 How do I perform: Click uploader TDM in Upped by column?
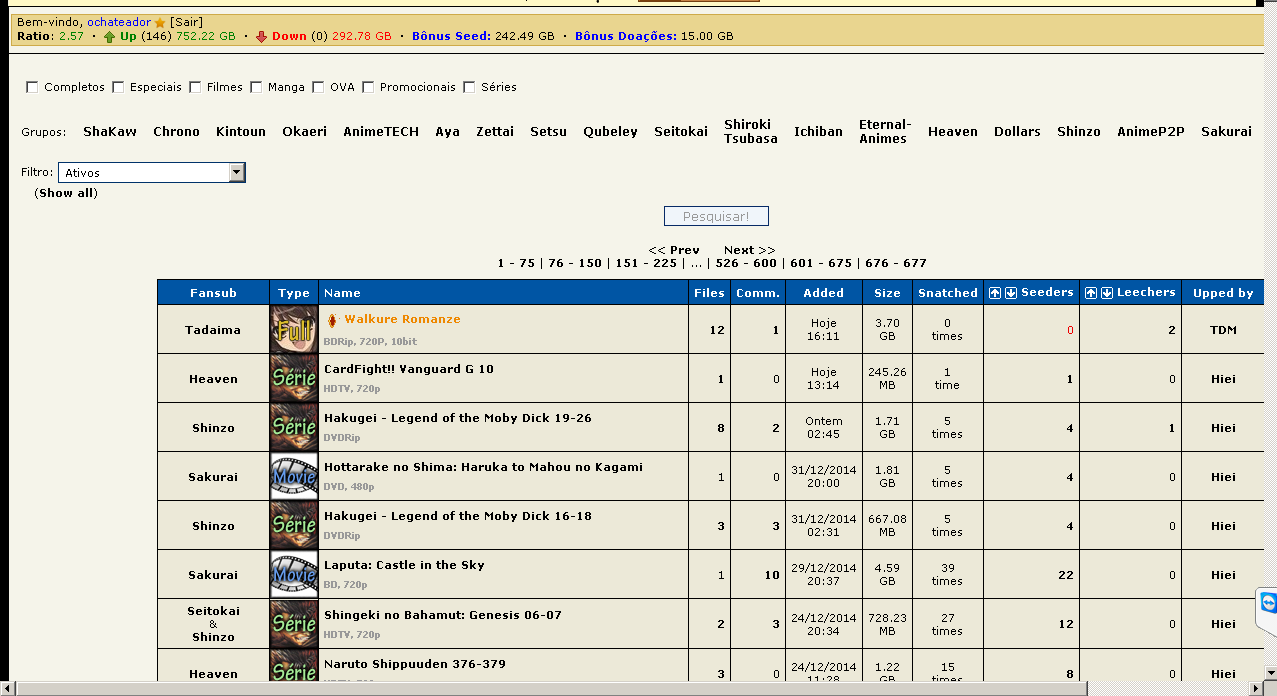pos(1223,330)
